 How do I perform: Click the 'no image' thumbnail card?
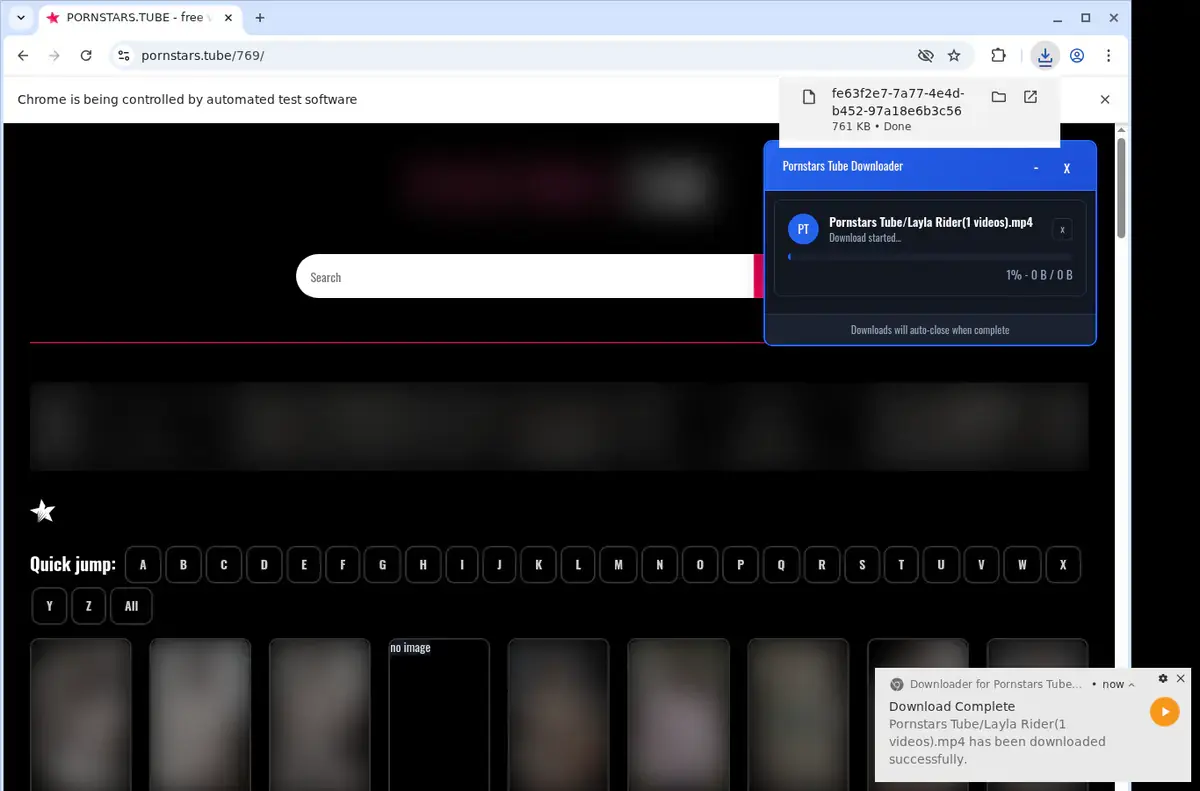pyautogui.click(x=439, y=714)
